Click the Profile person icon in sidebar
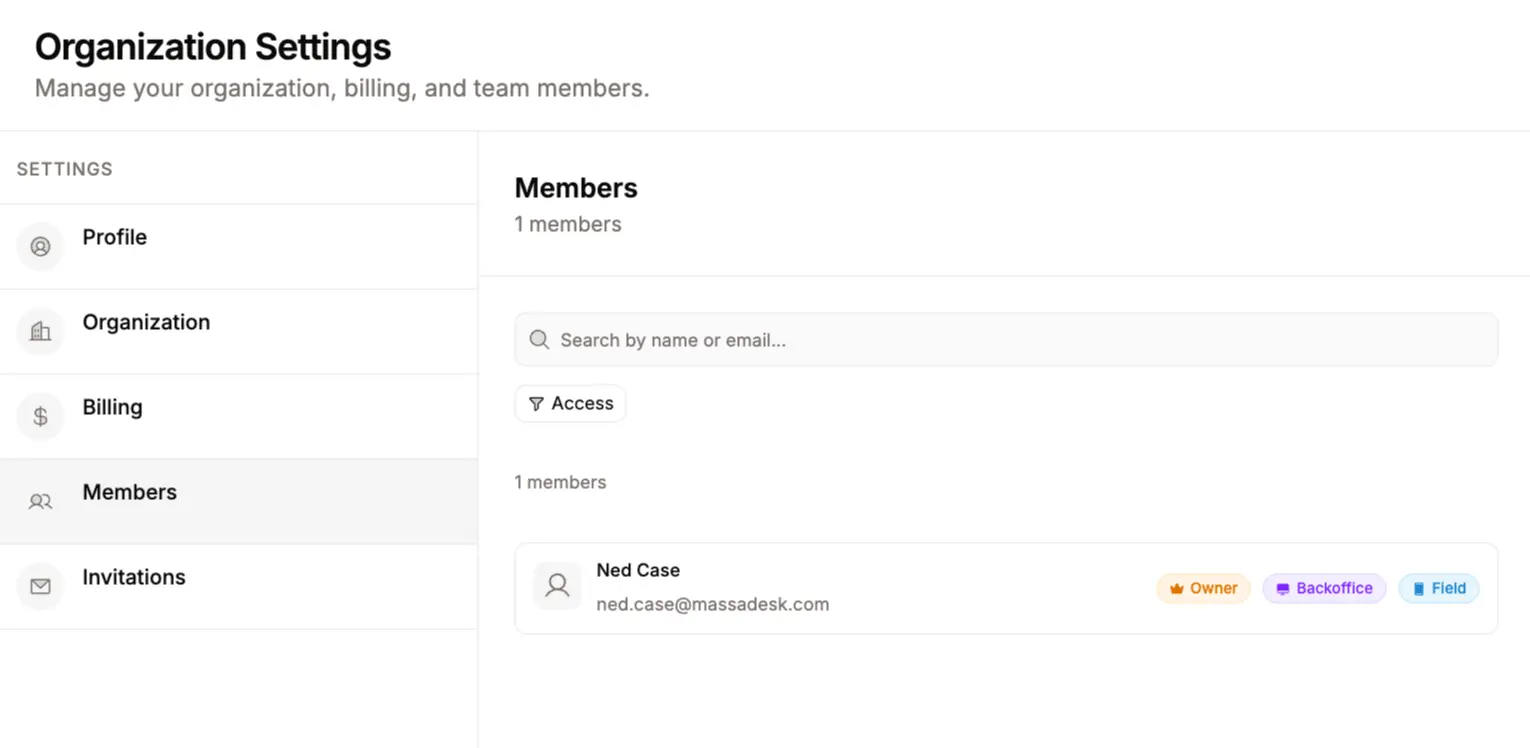 [40, 247]
